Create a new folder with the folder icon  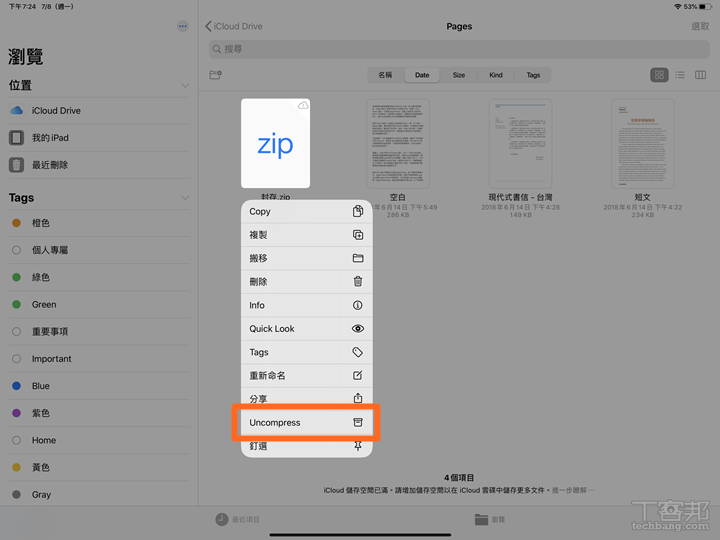(x=215, y=75)
